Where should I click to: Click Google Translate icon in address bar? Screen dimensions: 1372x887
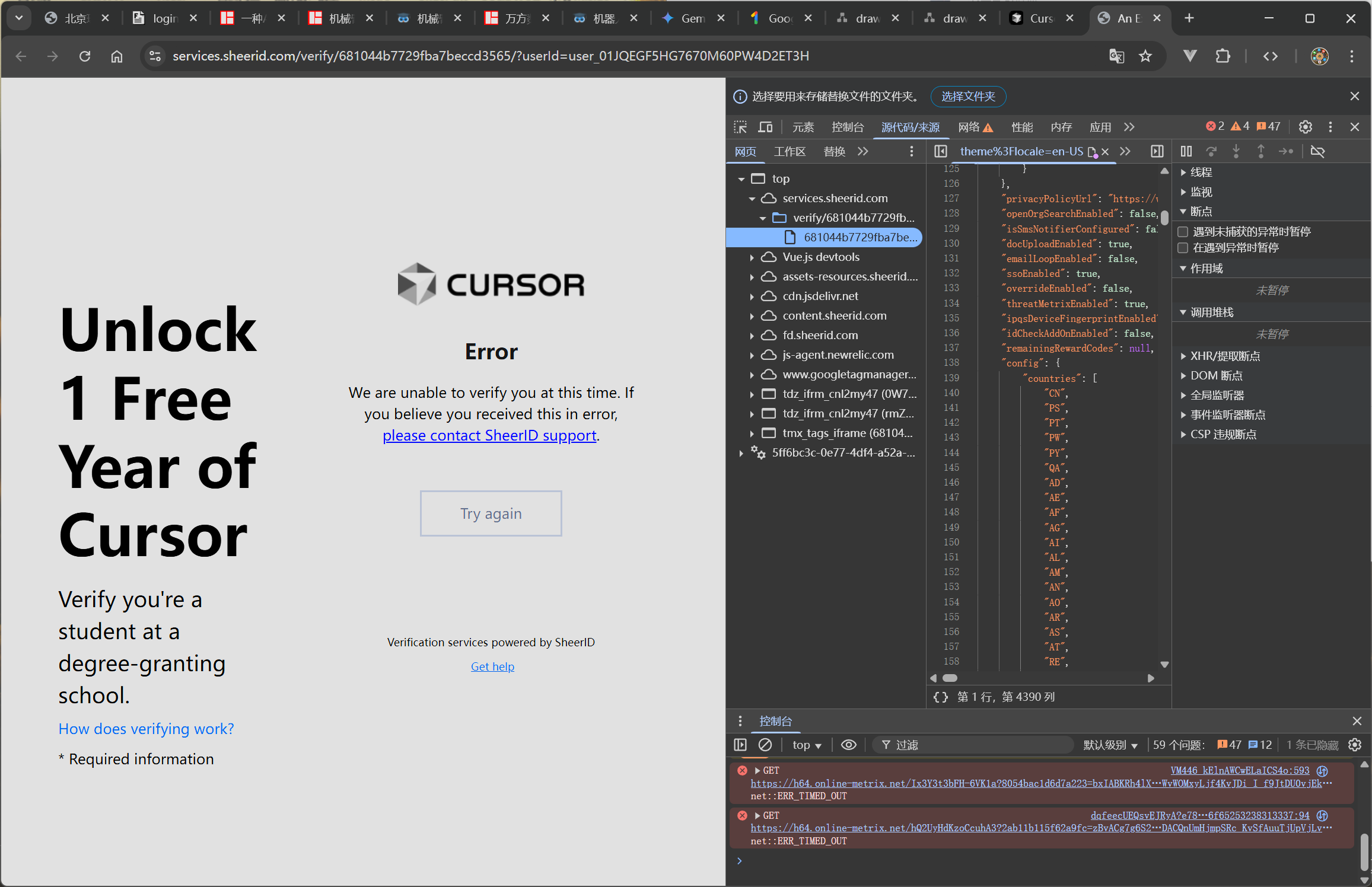[x=1116, y=56]
